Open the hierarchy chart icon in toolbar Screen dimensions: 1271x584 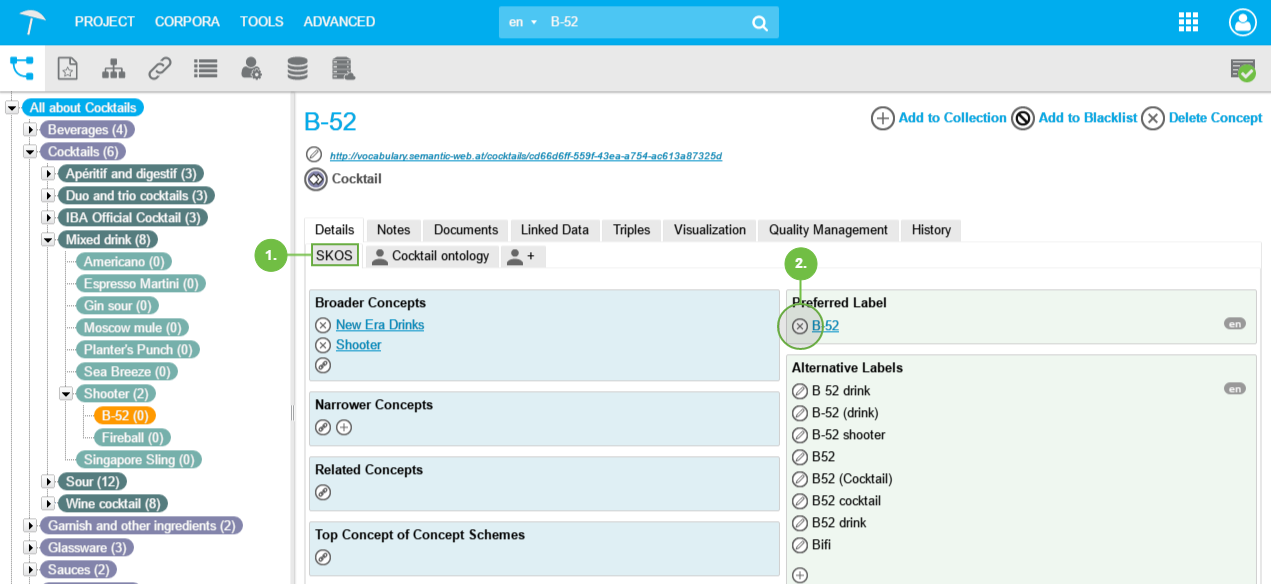coord(113,69)
